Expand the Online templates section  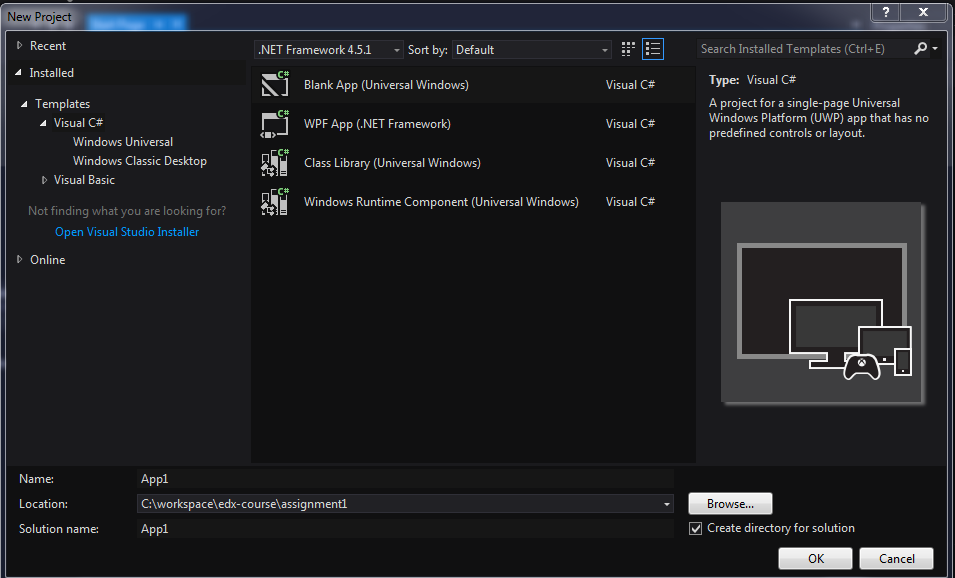18,259
